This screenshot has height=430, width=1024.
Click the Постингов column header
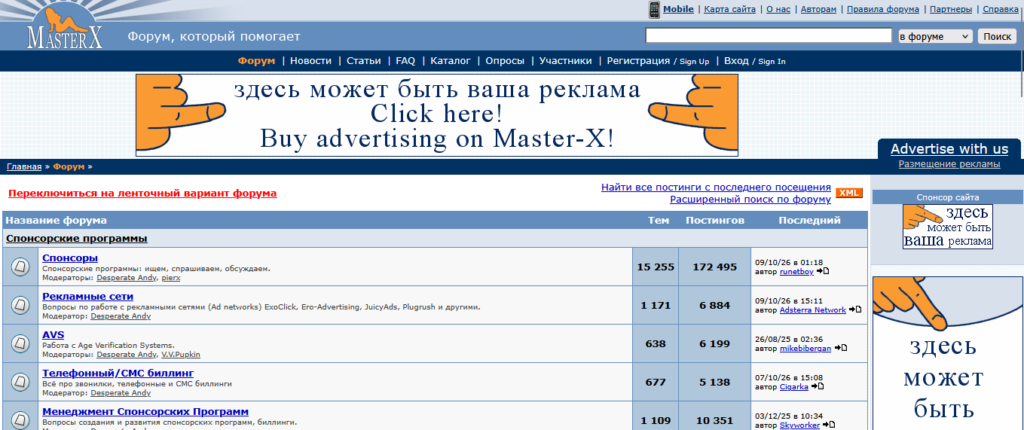click(x=714, y=220)
